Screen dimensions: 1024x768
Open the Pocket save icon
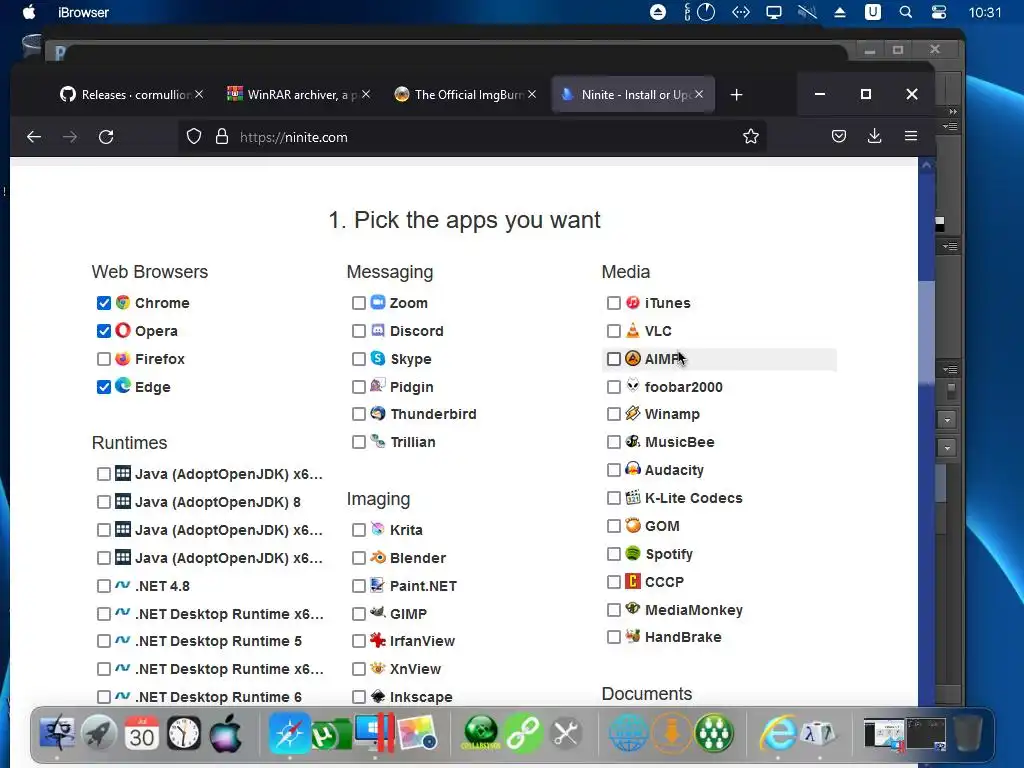tap(839, 136)
